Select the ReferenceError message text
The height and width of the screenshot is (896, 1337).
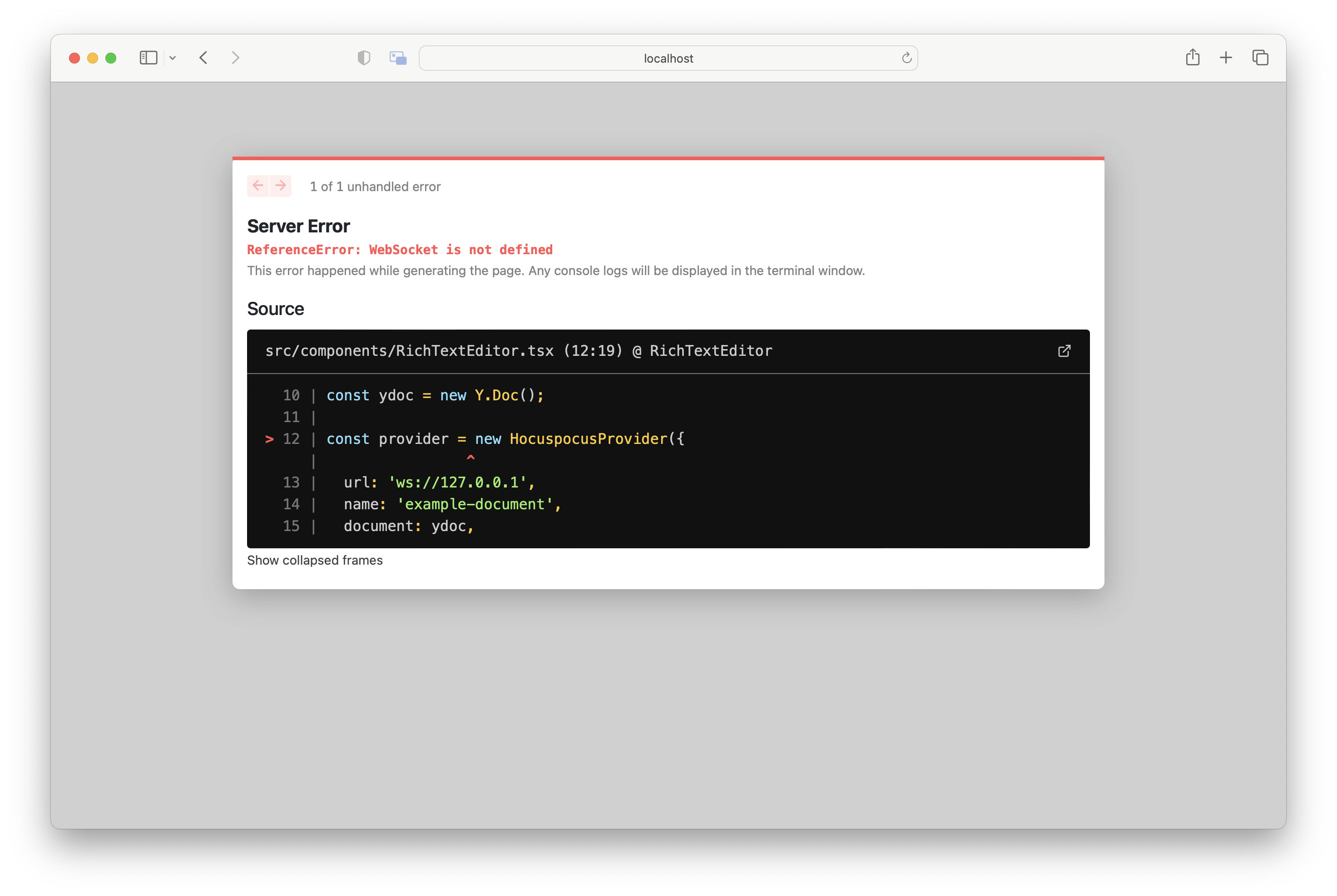(400, 250)
